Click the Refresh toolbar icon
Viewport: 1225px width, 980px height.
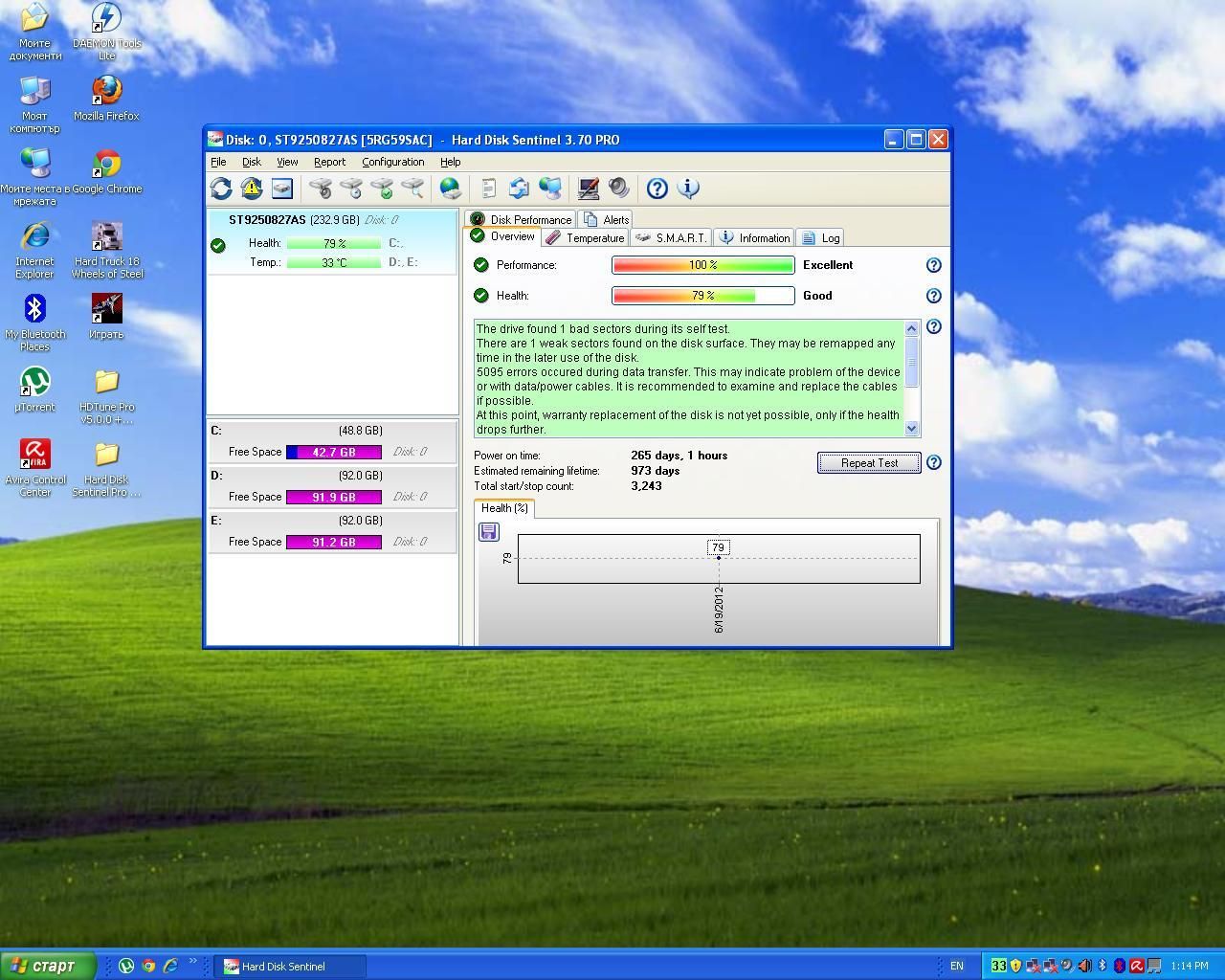[x=221, y=189]
